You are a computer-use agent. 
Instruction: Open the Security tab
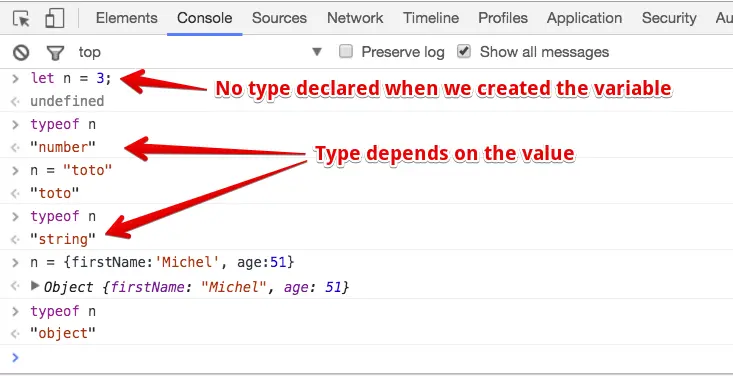pos(669,18)
